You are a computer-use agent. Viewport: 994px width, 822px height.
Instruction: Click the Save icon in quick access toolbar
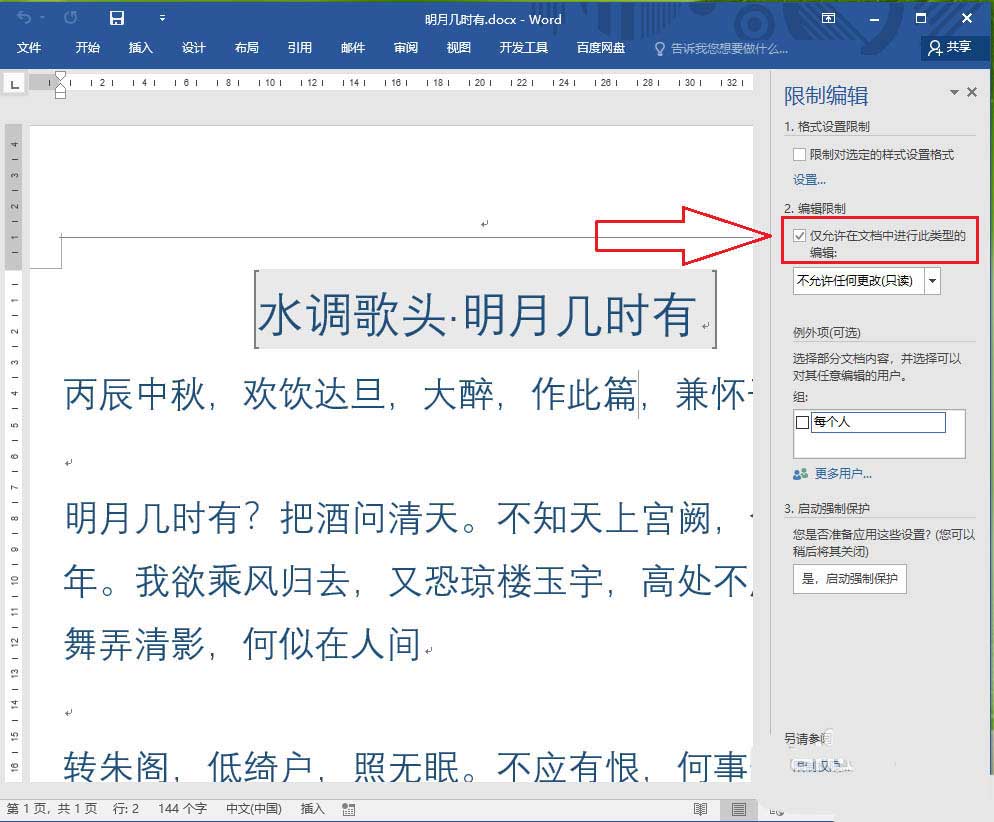pyautogui.click(x=117, y=18)
